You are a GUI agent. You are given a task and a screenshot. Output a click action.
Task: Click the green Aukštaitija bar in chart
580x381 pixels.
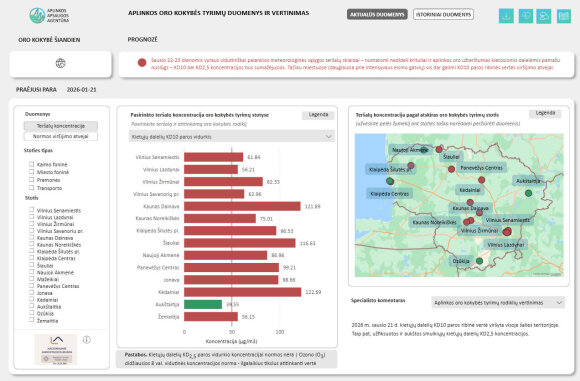coord(203,304)
